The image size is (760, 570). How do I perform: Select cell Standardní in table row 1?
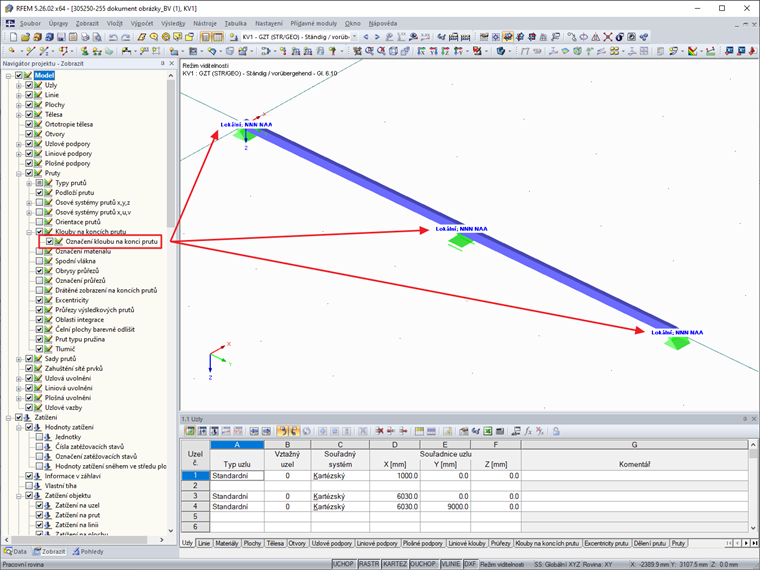237,476
